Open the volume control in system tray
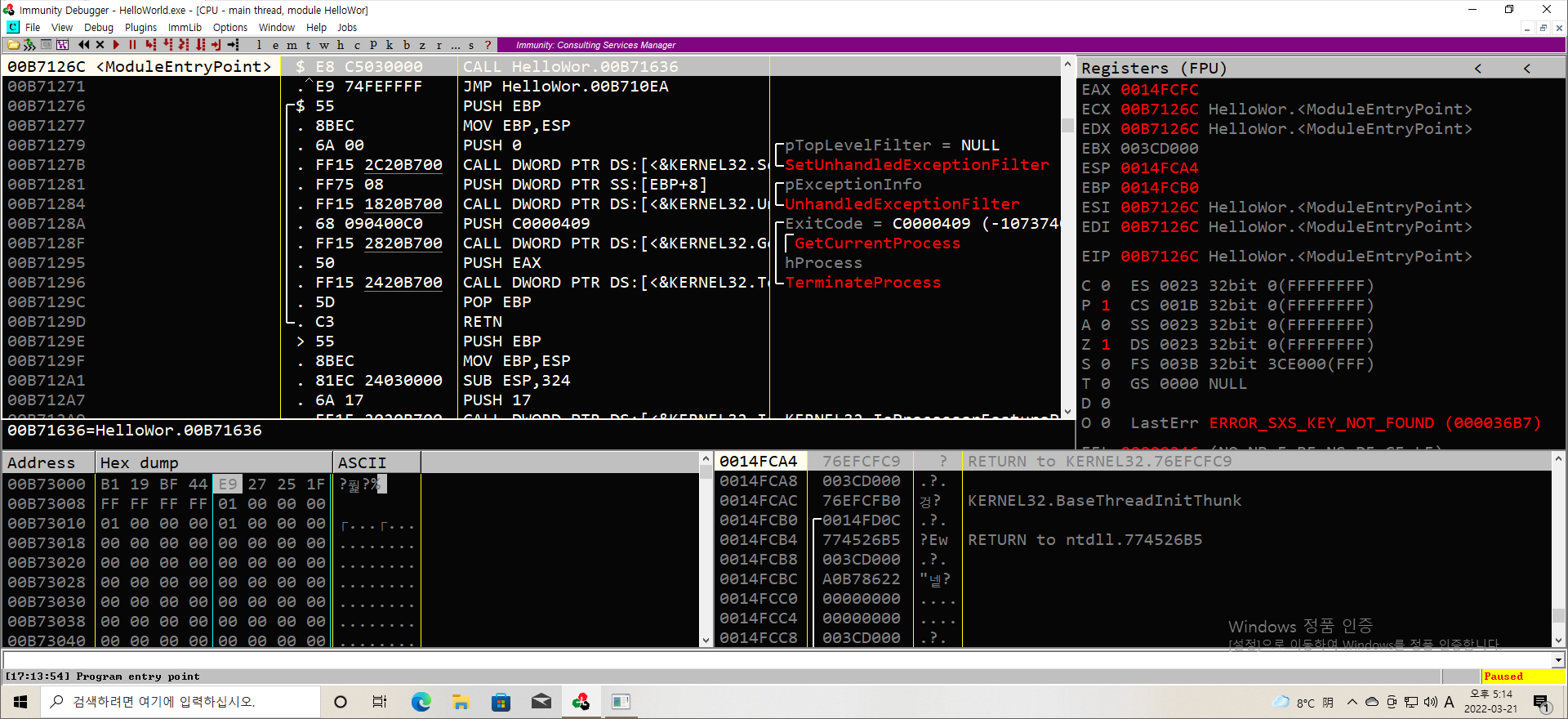1568x719 pixels. pyautogui.click(x=1430, y=702)
